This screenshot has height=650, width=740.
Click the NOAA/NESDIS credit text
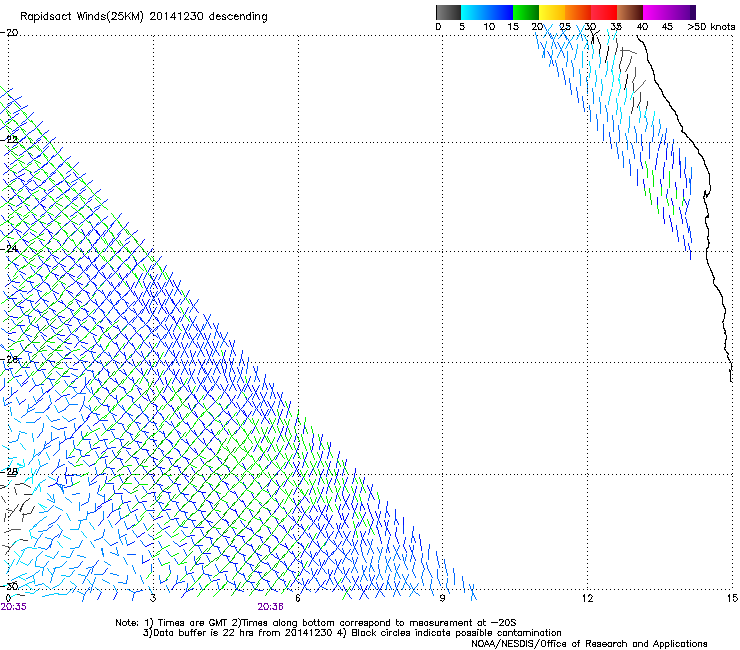click(589, 644)
